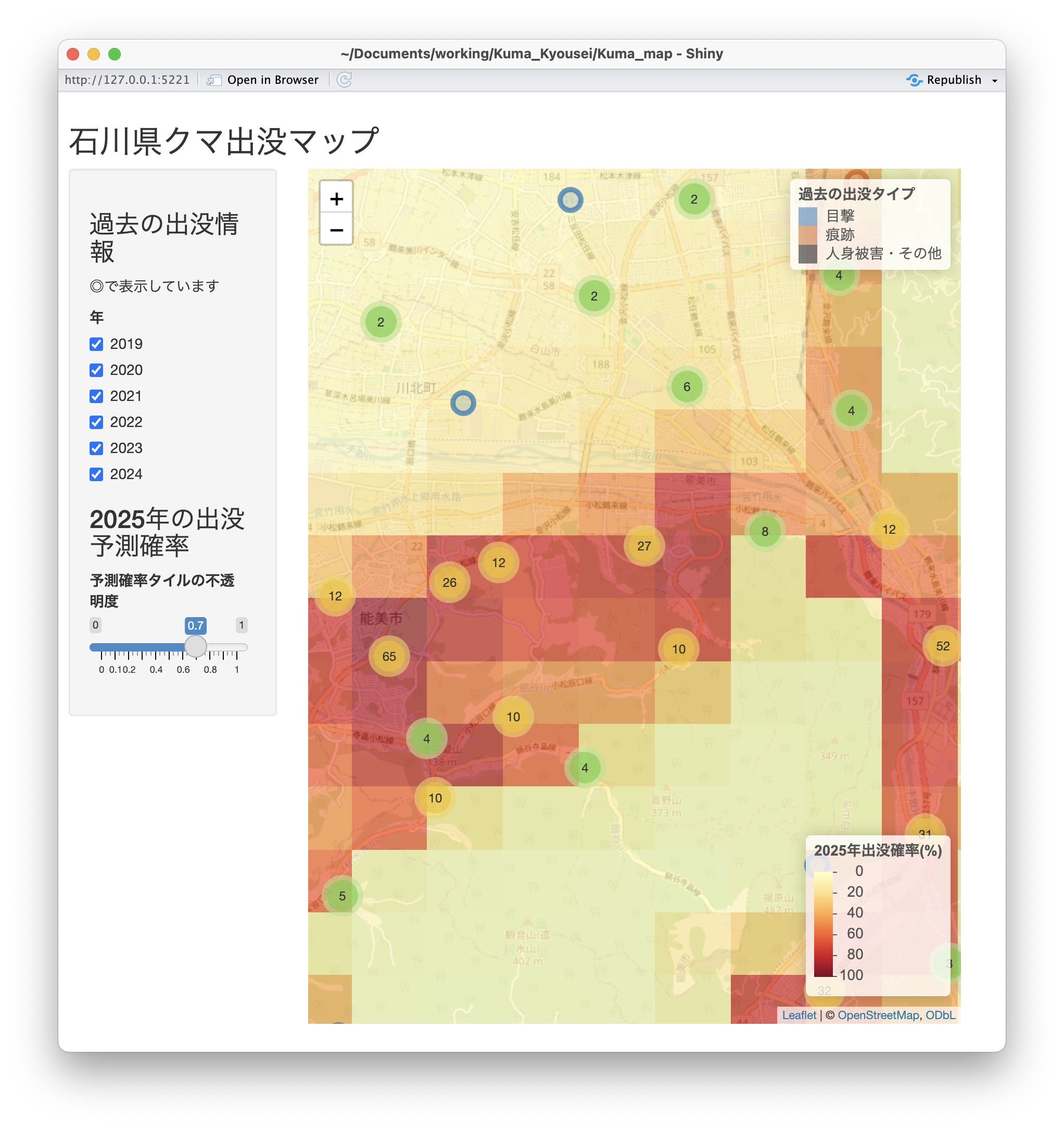The width and height of the screenshot is (1064, 1129).
Task: Open the cluster marker labeled 8
Action: [765, 531]
